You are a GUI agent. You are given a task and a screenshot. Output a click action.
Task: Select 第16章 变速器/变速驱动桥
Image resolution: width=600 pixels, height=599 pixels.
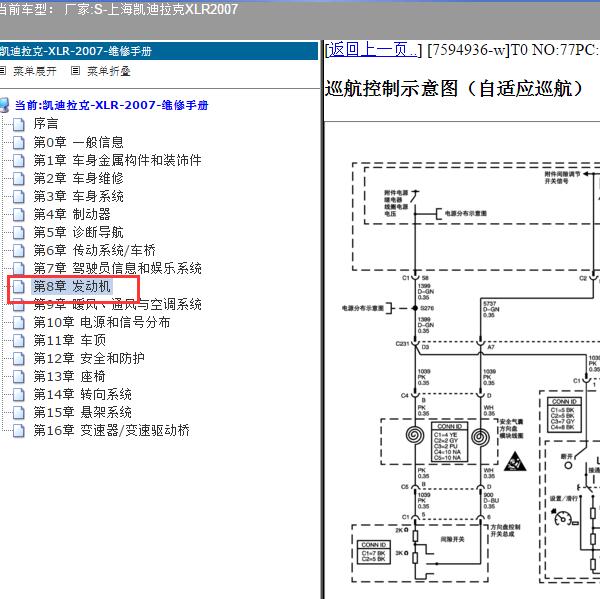point(111,430)
